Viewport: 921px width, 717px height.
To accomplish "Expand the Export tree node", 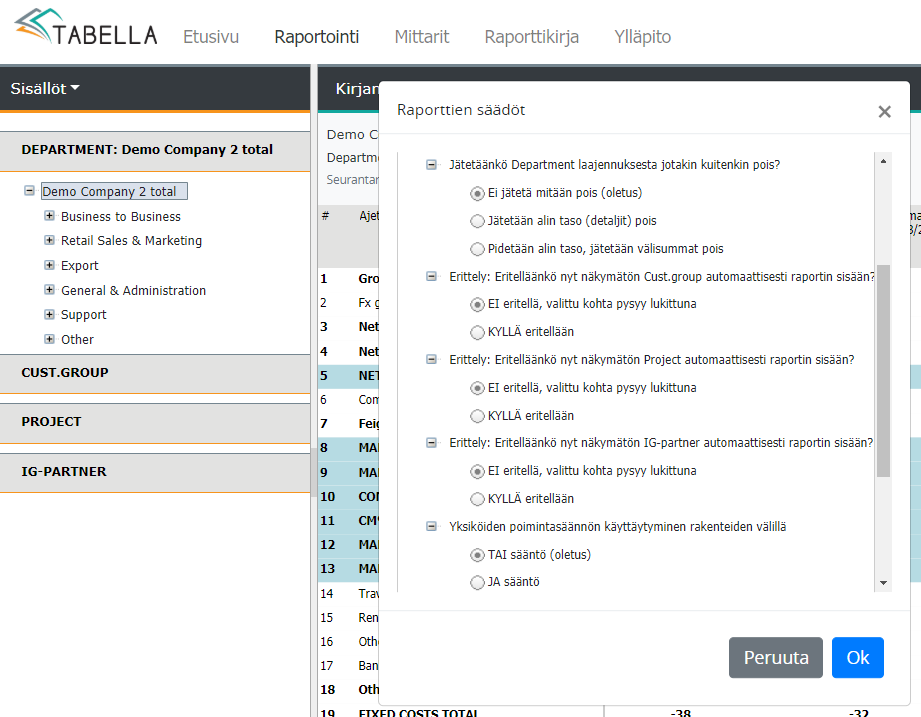I will coord(49,265).
